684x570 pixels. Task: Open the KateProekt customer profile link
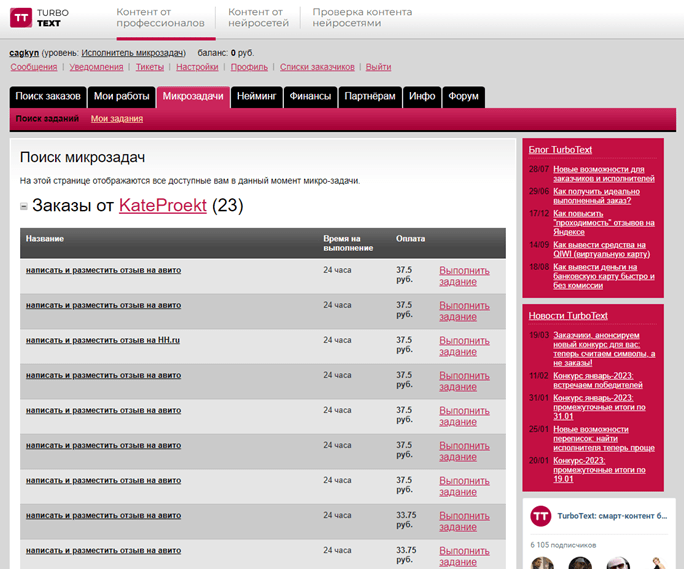pyautogui.click(x=163, y=205)
